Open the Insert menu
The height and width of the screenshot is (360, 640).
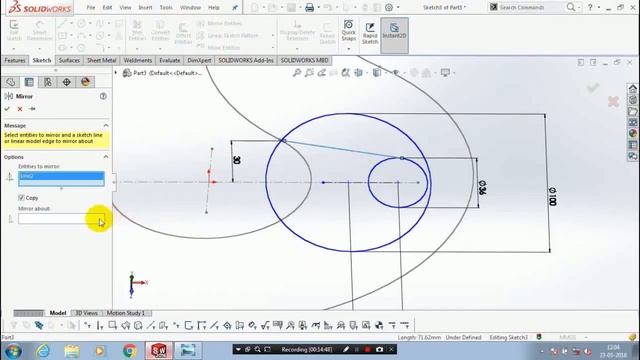click(145, 7)
